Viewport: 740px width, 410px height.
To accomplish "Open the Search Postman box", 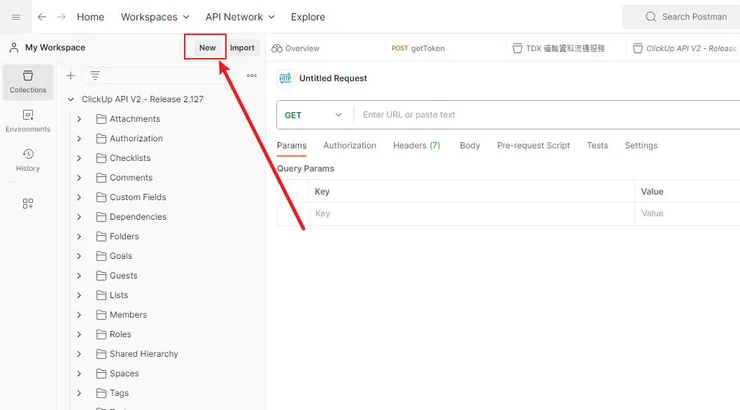I will [685, 17].
